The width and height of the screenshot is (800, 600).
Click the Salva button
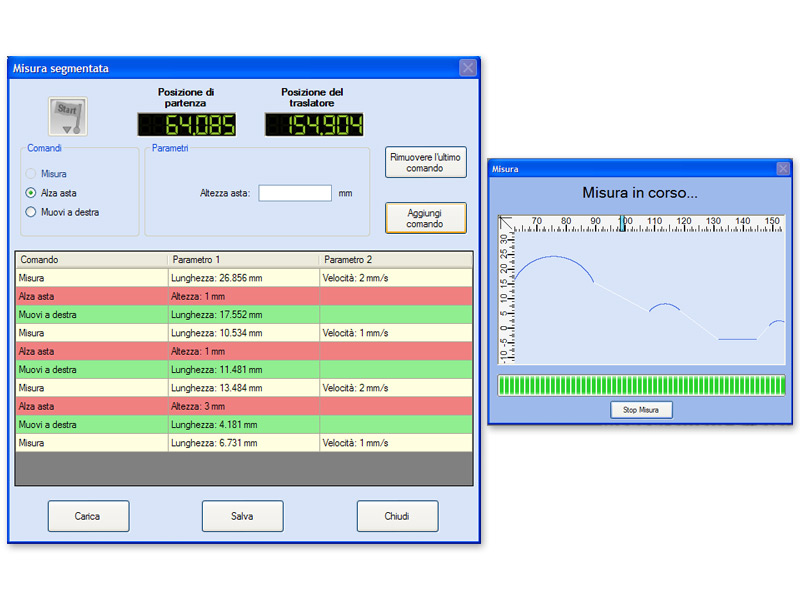242,516
